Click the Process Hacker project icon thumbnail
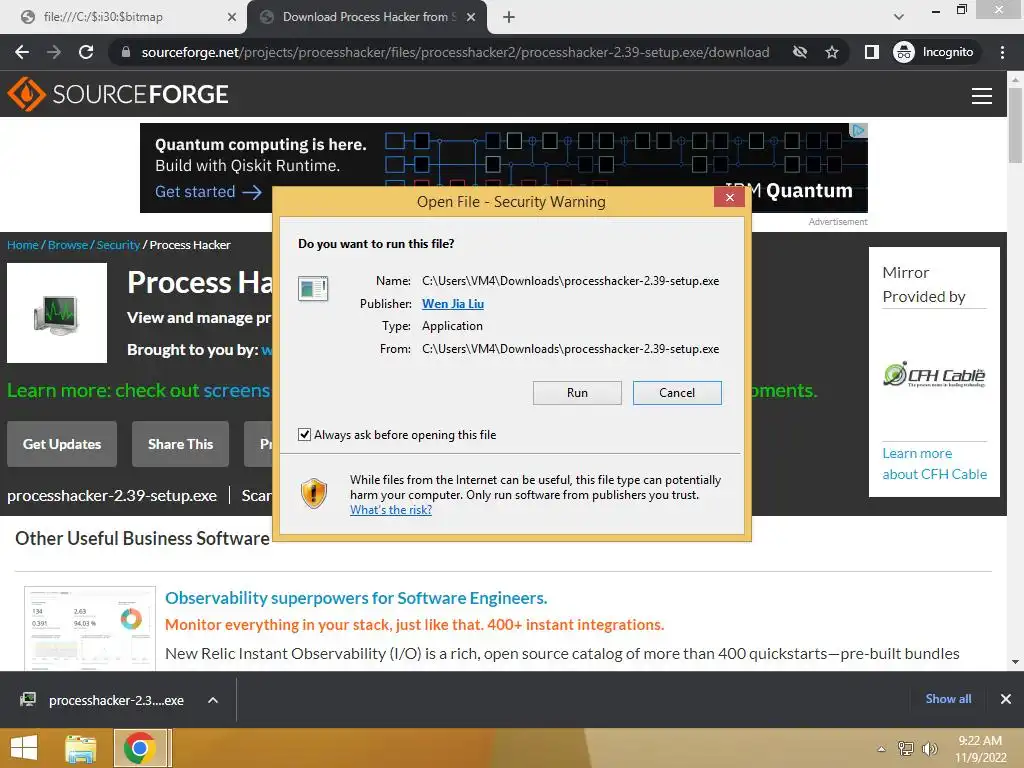The height and width of the screenshot is (768, 1024). 57,313
